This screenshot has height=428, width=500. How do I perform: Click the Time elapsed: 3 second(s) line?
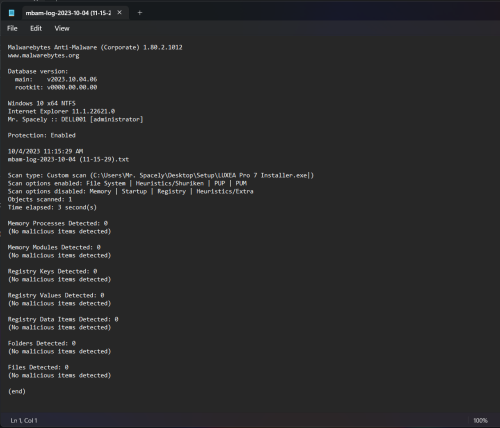[52, 207]
